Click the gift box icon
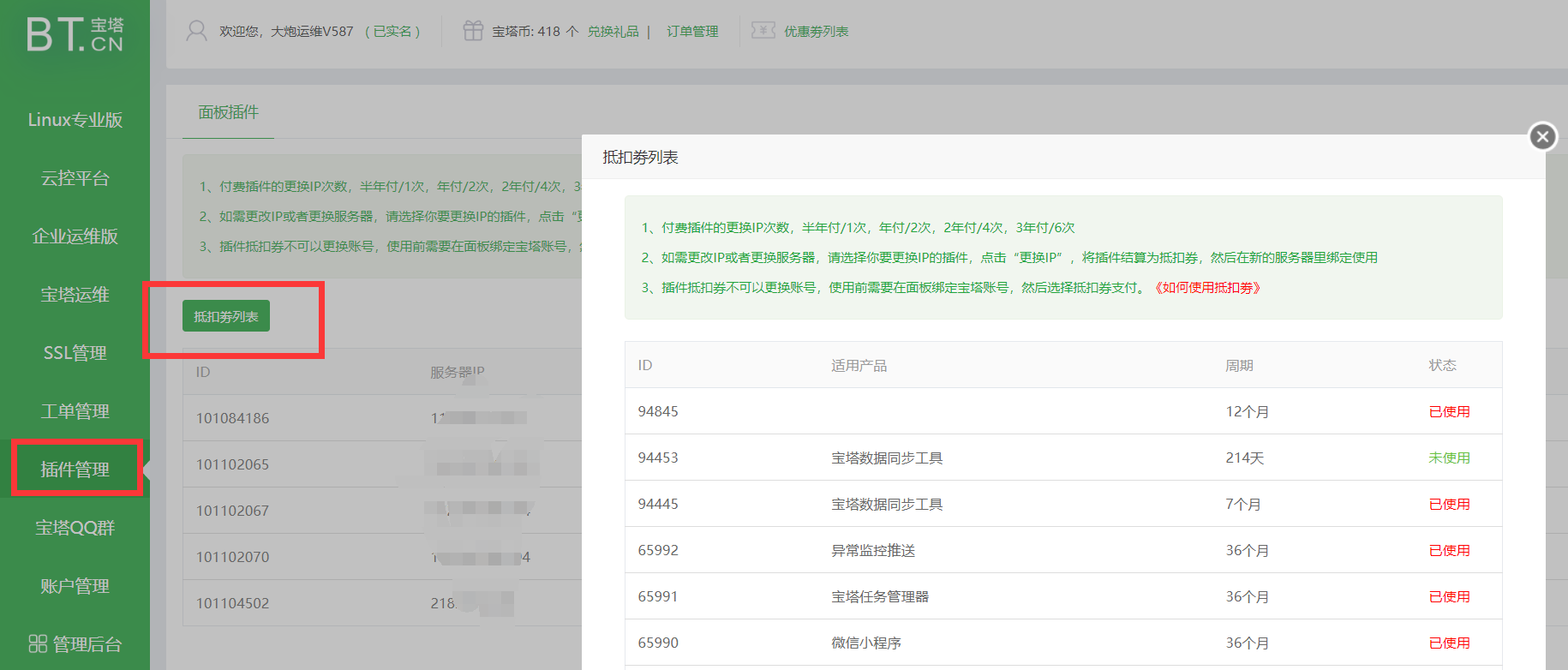 click(473, 31)
